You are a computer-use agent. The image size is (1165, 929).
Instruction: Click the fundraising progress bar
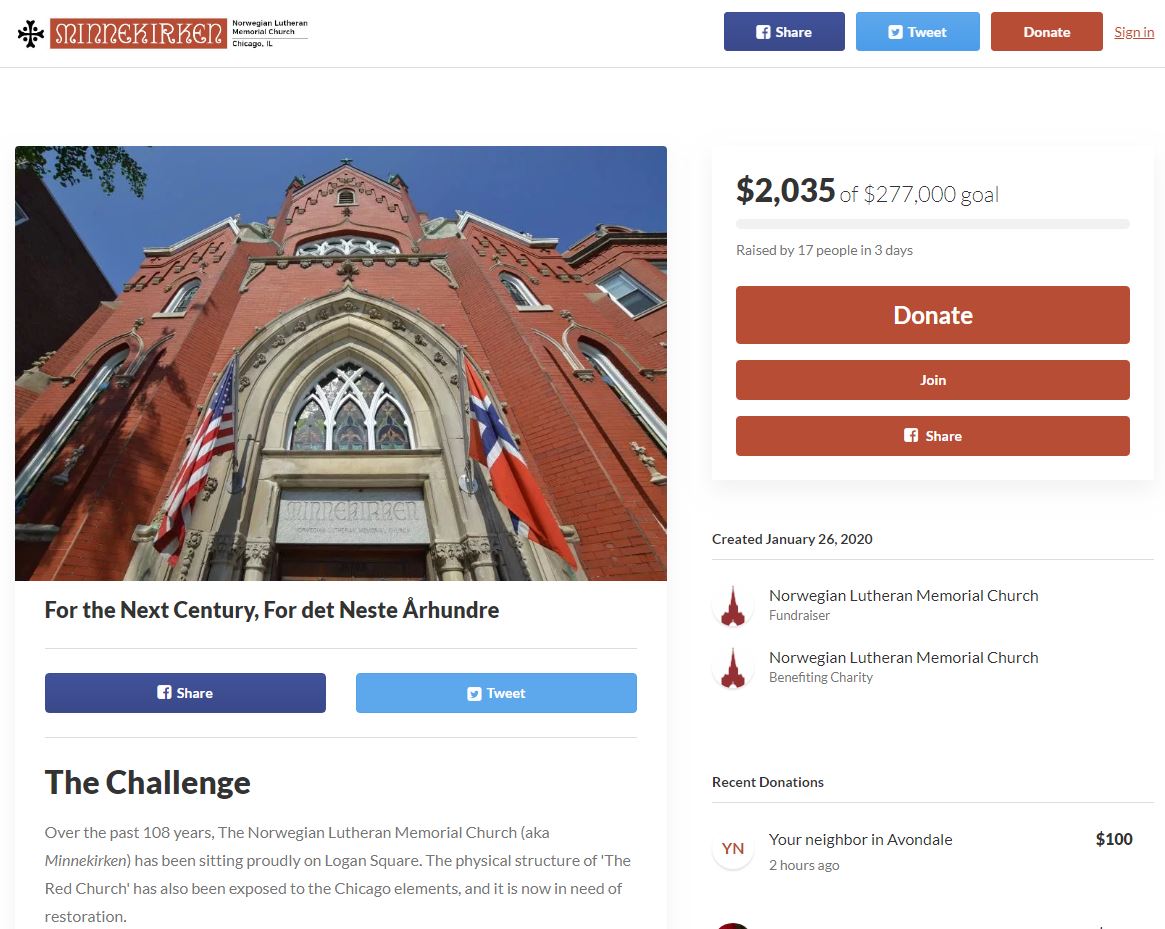pyautogui.click(x=932, y=224)
